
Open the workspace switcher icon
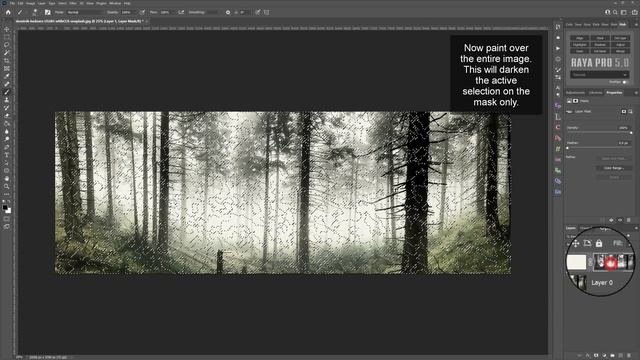click(624, 12)
